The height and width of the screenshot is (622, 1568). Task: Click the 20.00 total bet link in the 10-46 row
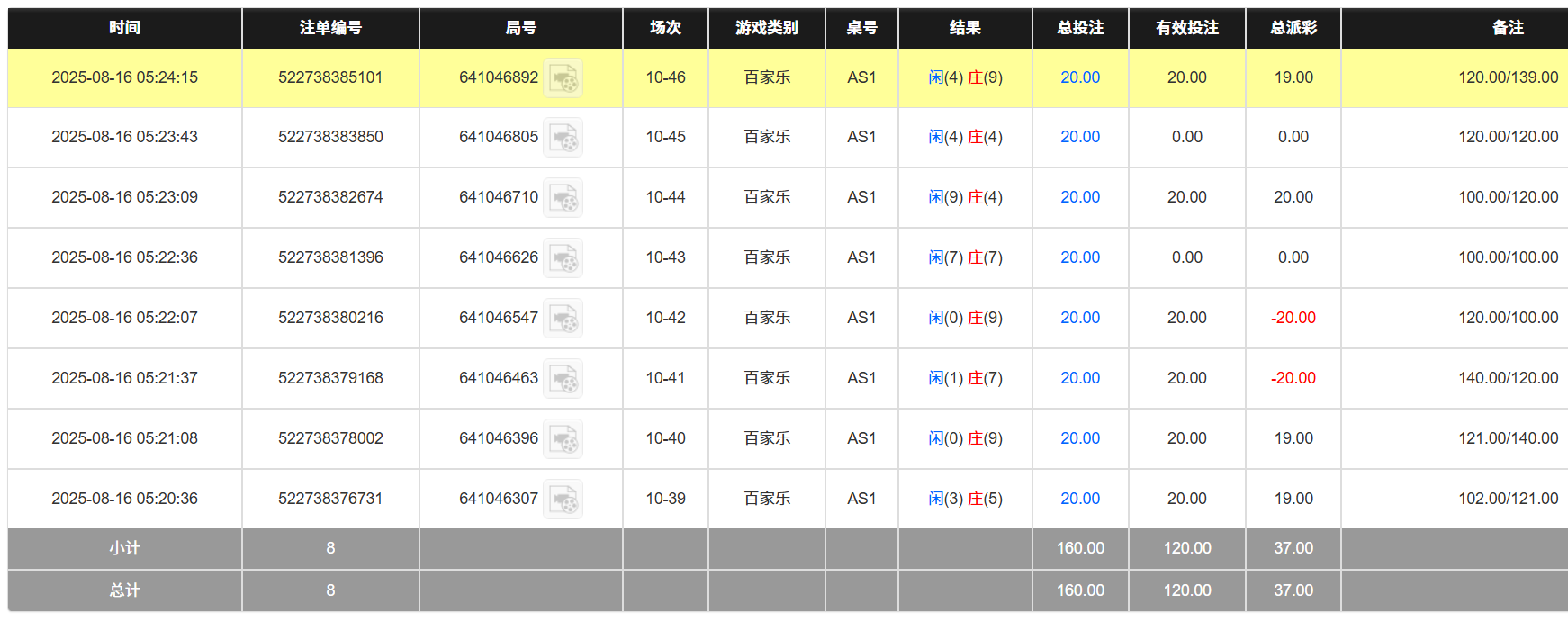[1079, 77]
